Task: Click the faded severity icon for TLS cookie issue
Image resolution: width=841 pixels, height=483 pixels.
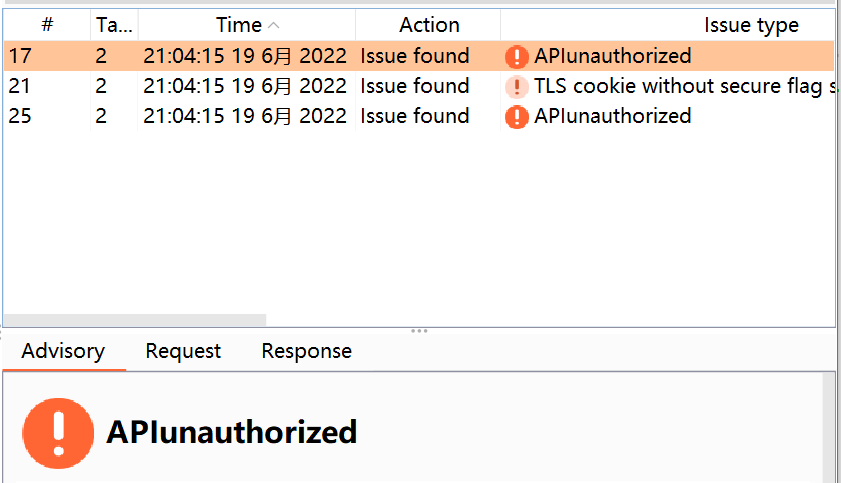Action: [x=517, y=86]
